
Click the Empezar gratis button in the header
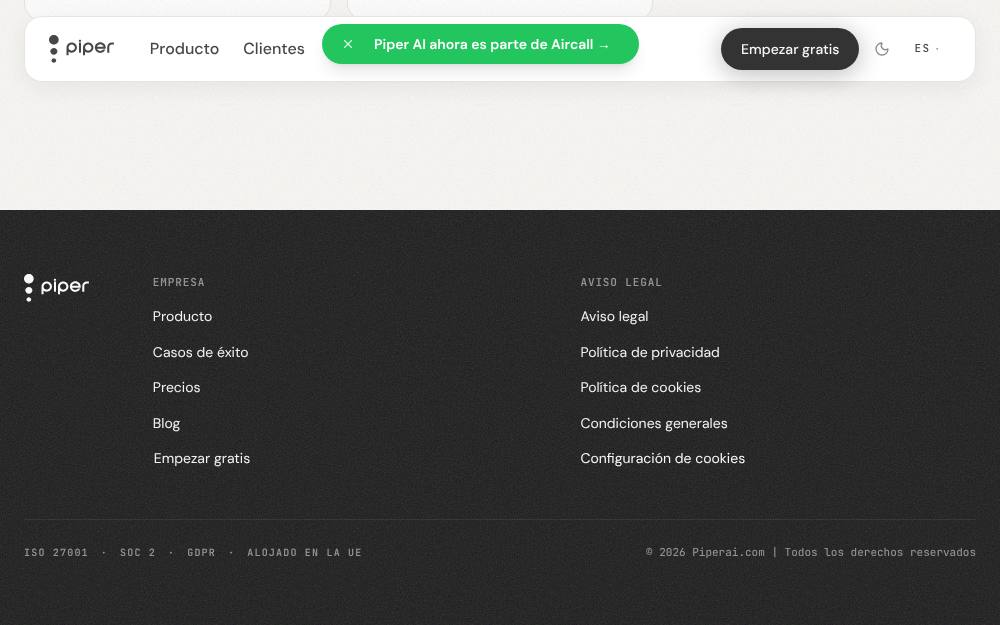pos(790,49)
